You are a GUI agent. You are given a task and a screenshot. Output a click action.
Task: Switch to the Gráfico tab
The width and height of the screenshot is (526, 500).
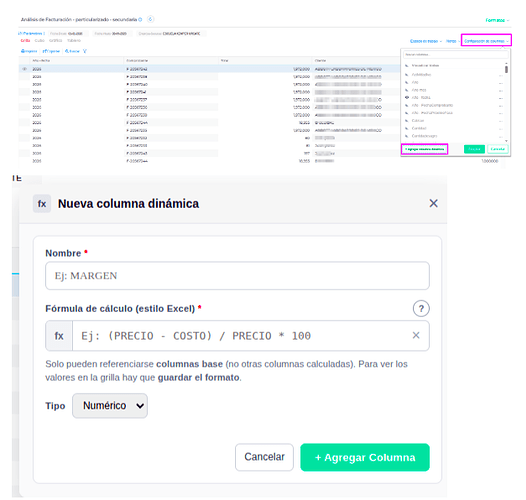click(x=56, y=40)
